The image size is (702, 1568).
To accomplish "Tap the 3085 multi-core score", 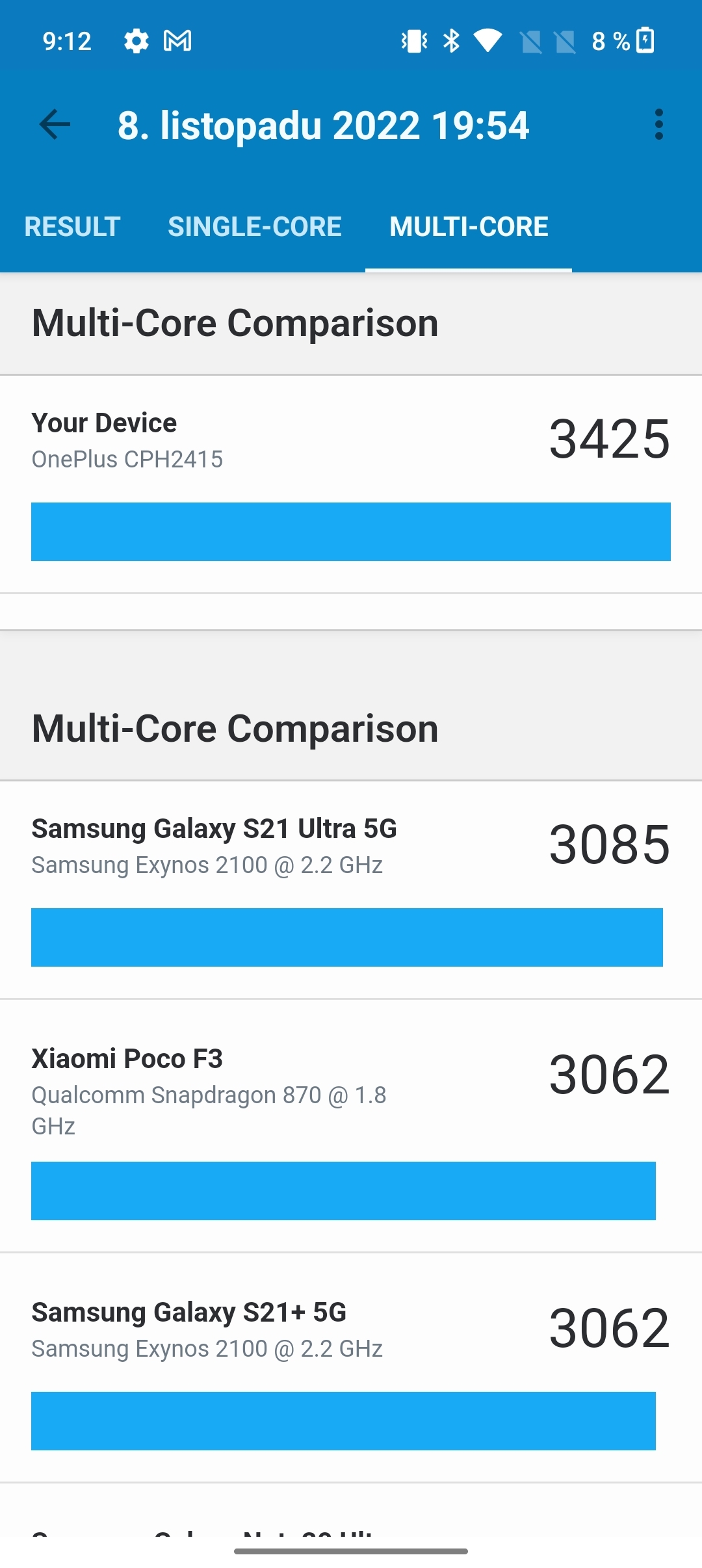I will 609,844.
